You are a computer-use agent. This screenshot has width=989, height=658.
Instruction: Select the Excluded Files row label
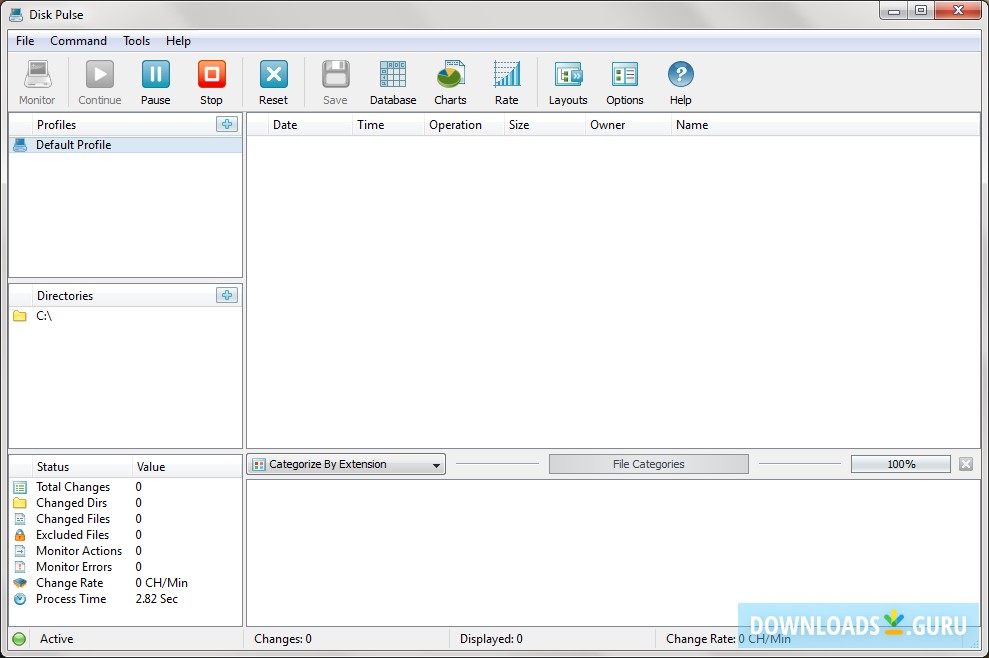[x=72, y=535]
